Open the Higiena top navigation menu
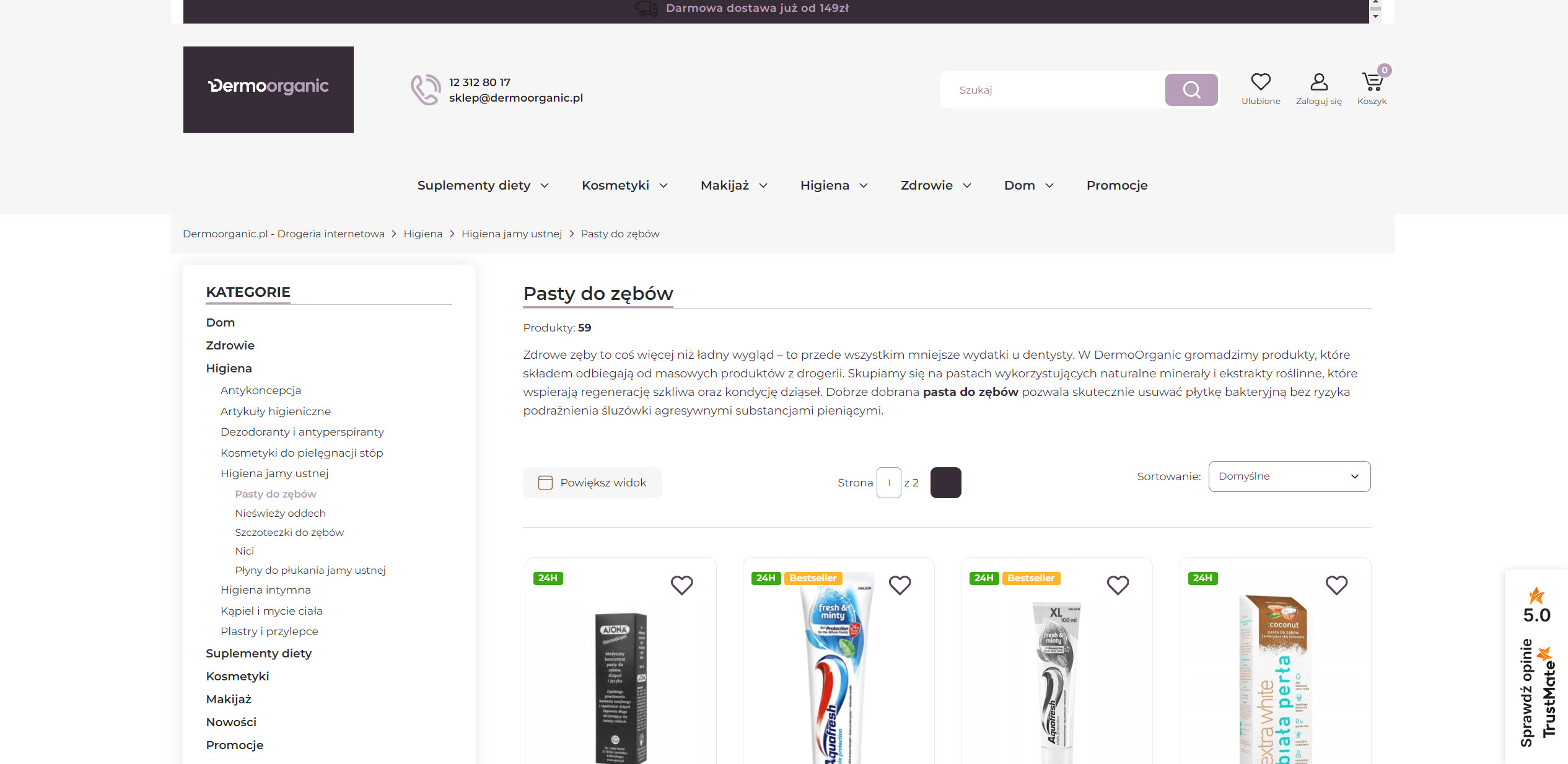Image resolution: width=1568 pixels, height=764 pixels. tap(834, 185)
